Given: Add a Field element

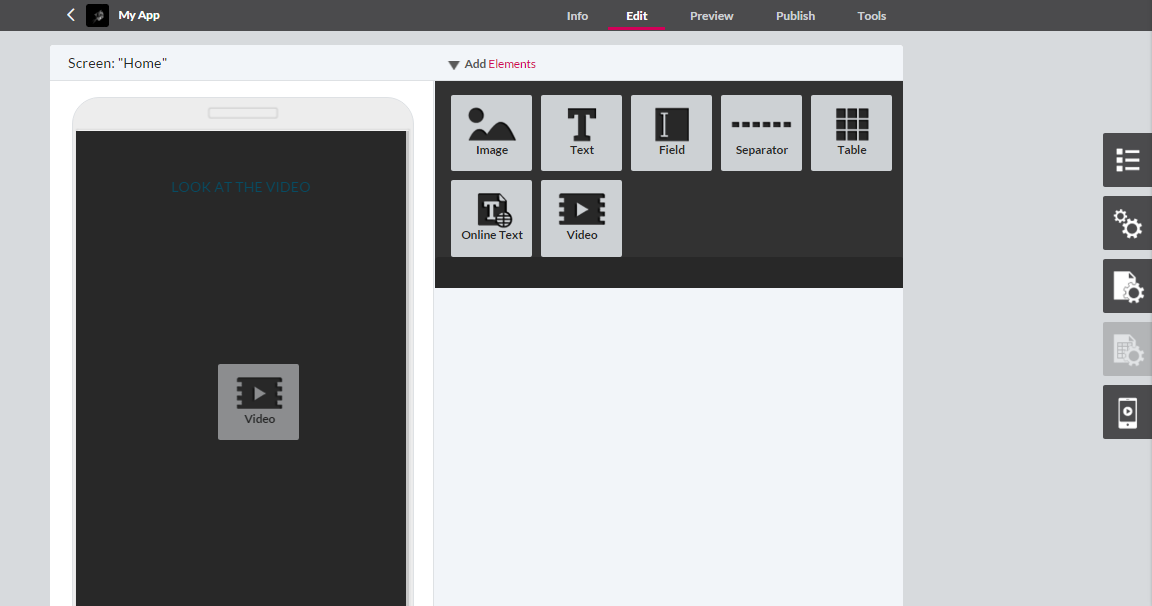Looking at the screenshot, I should (672, 133).
